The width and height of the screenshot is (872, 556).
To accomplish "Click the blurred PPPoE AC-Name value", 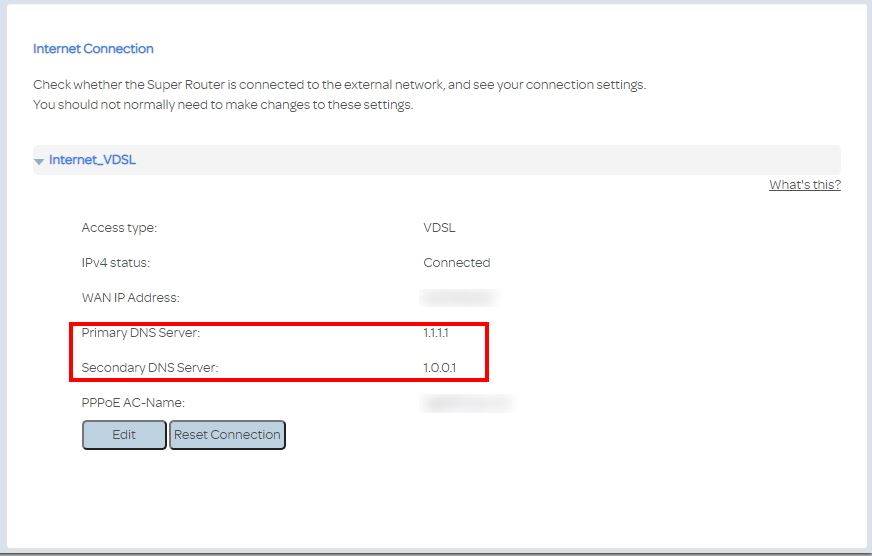I will pos(467,403).
